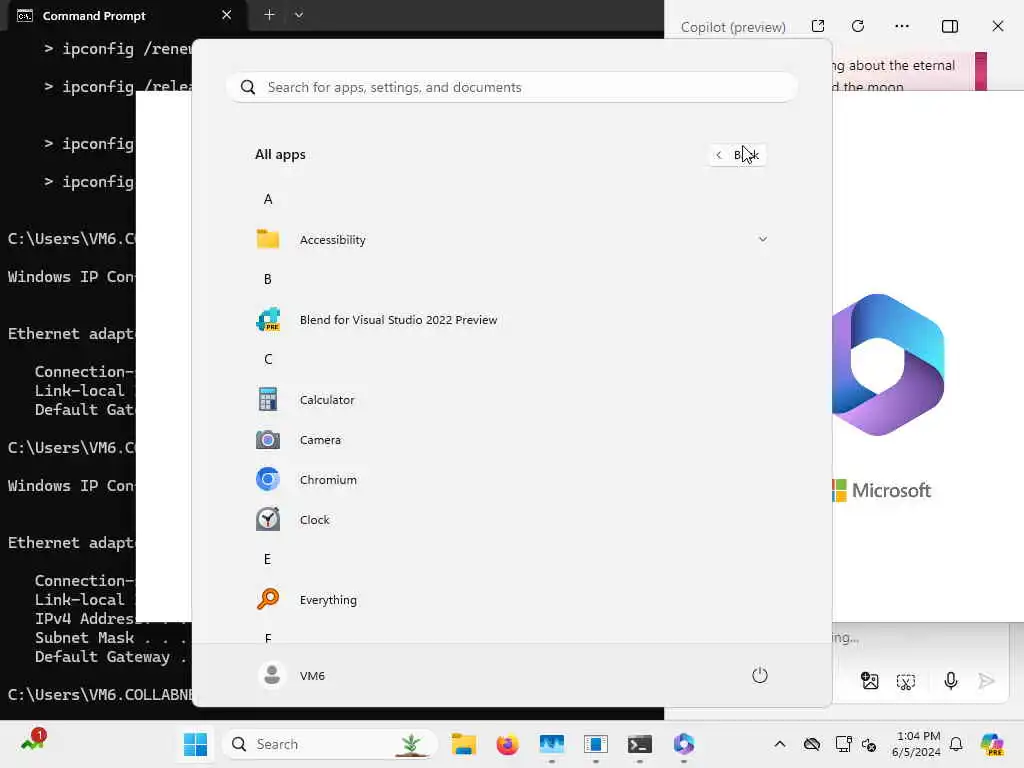1024x768 pixels.
Task: Click the network status tray icon
Action: coord(843,744)
